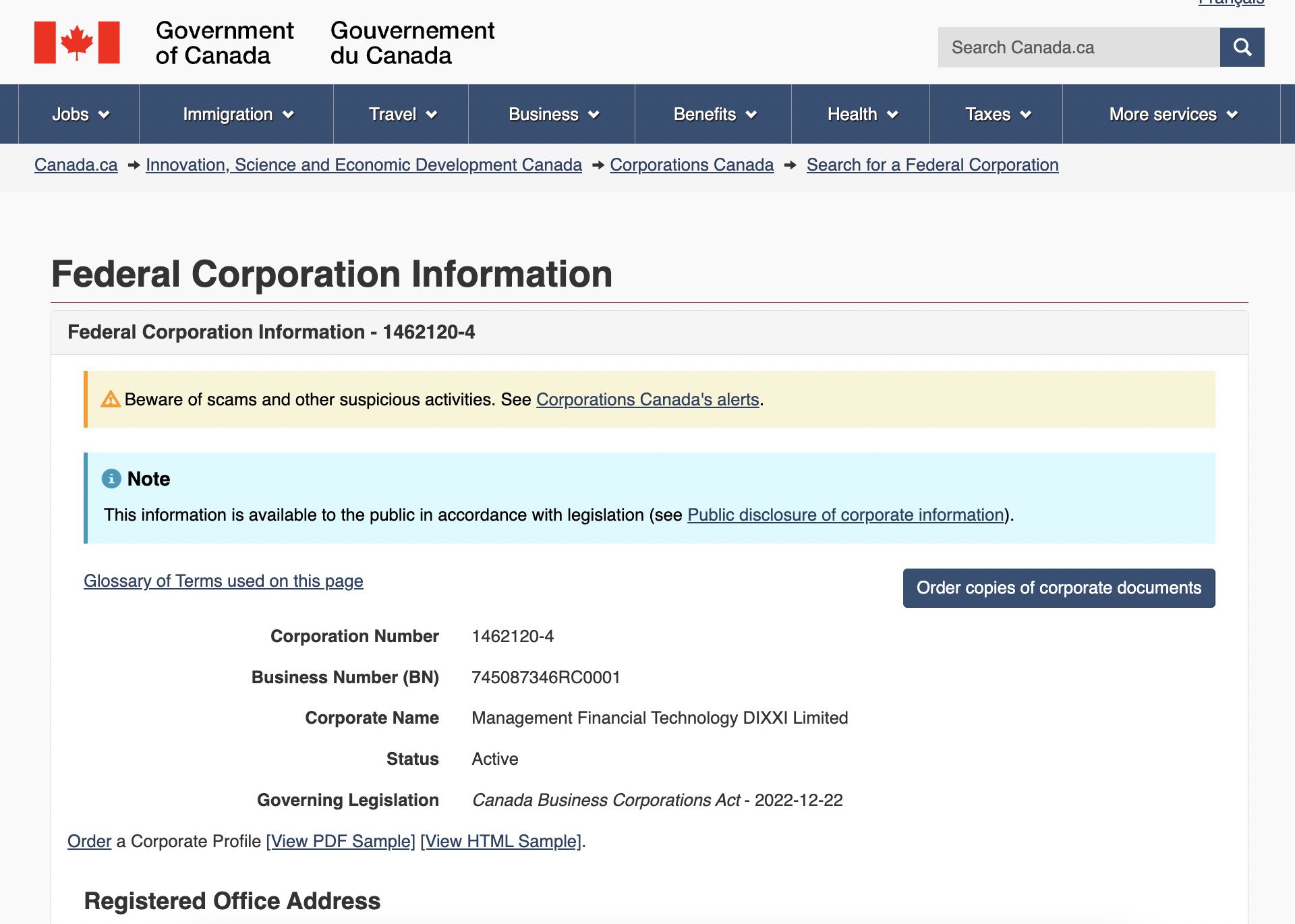Open Corporations Canada's alerts link
This screenshot has height=924, width=1295.
coord(647,399)
